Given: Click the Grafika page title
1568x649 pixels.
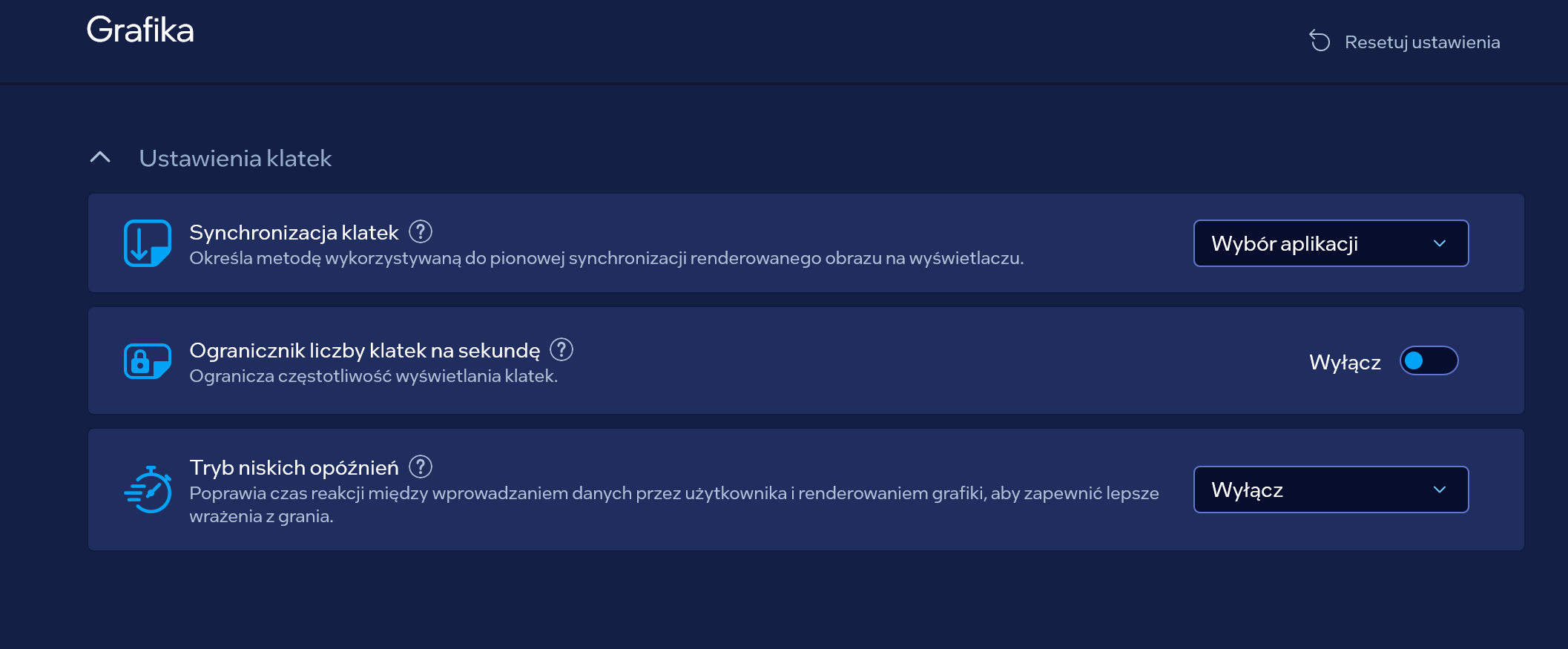Looking at the screenshot, I should pos(140,30).
